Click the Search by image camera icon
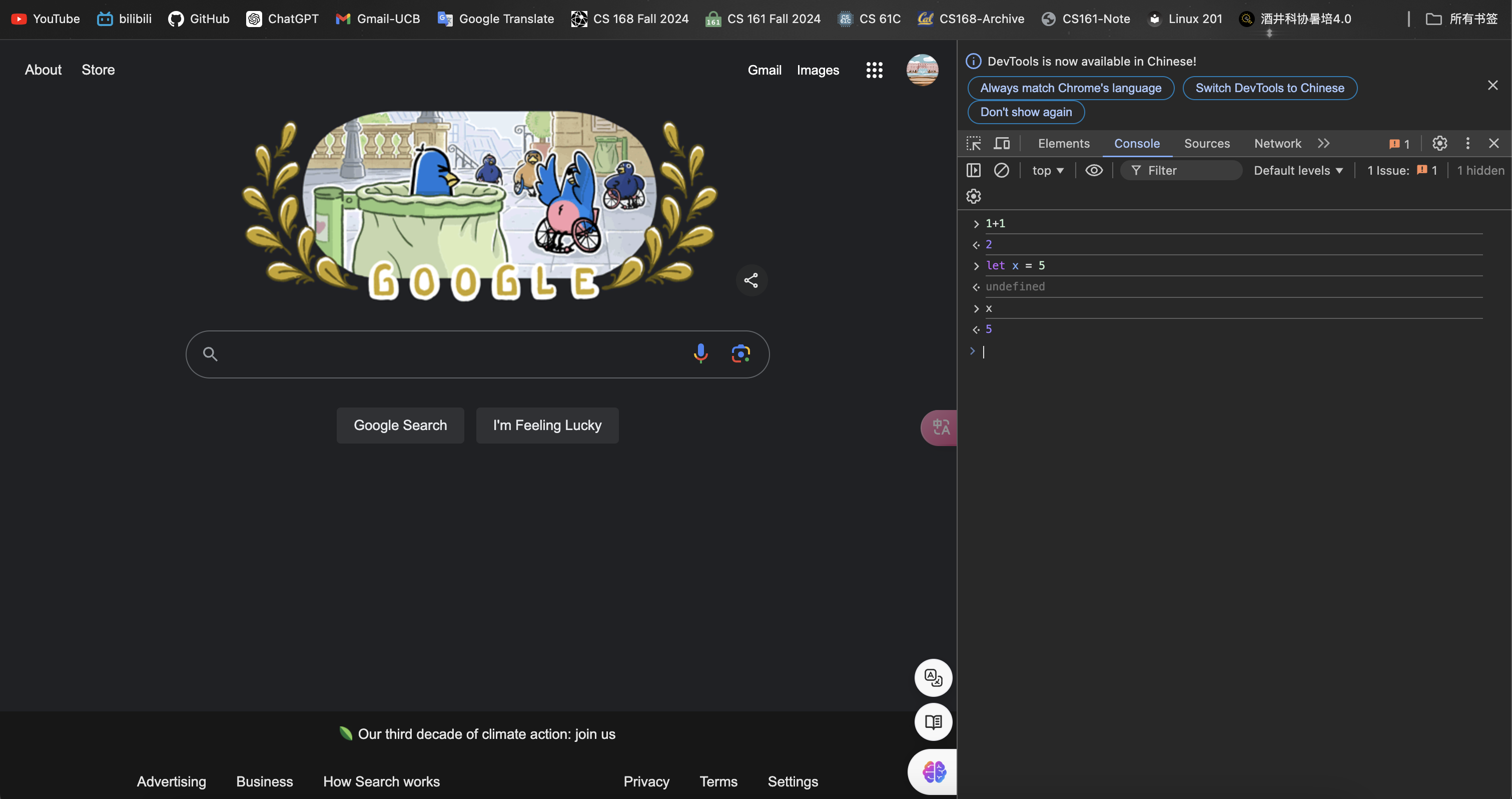The height and width of the screenshot is (799, 1512). [740, 353]
